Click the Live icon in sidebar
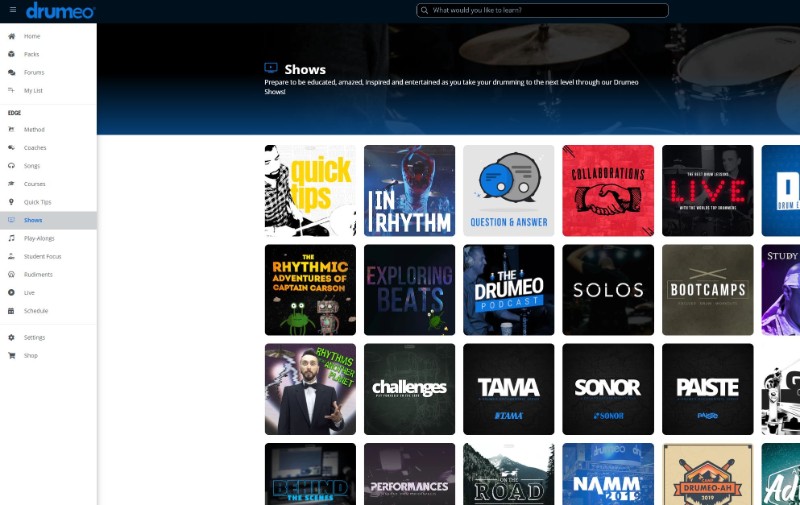The image size is (800, 505). [11, 292]
